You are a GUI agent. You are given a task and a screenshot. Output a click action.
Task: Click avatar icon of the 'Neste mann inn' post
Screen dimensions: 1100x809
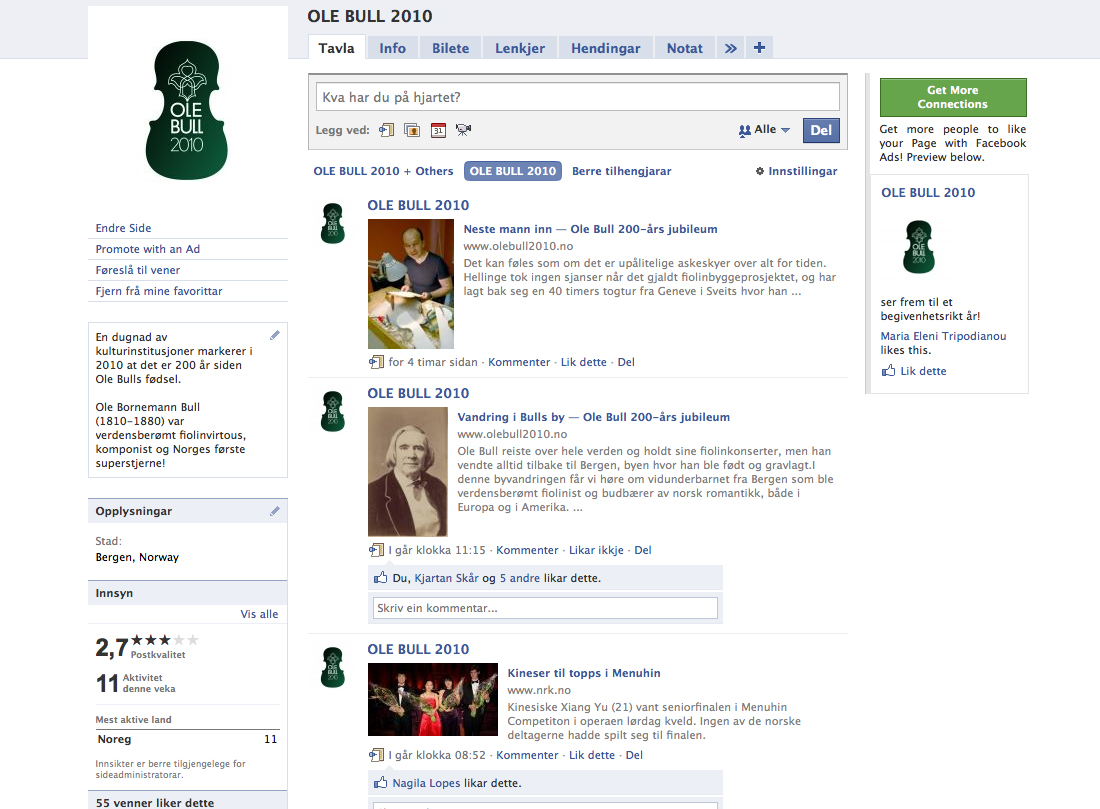pyautogui.click(x=333, y=223)
